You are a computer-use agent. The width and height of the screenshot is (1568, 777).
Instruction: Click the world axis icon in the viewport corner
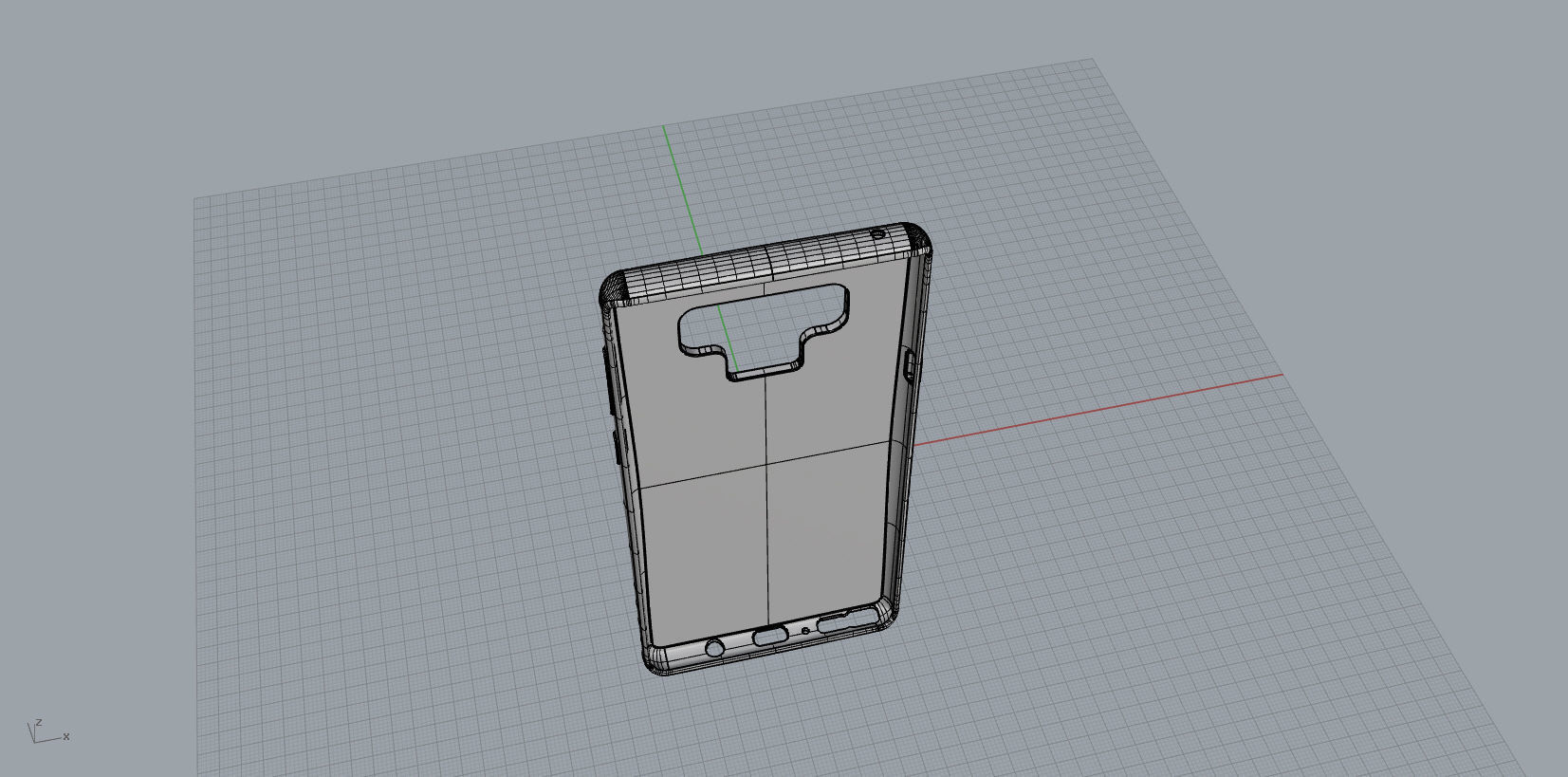coord(46,731)
